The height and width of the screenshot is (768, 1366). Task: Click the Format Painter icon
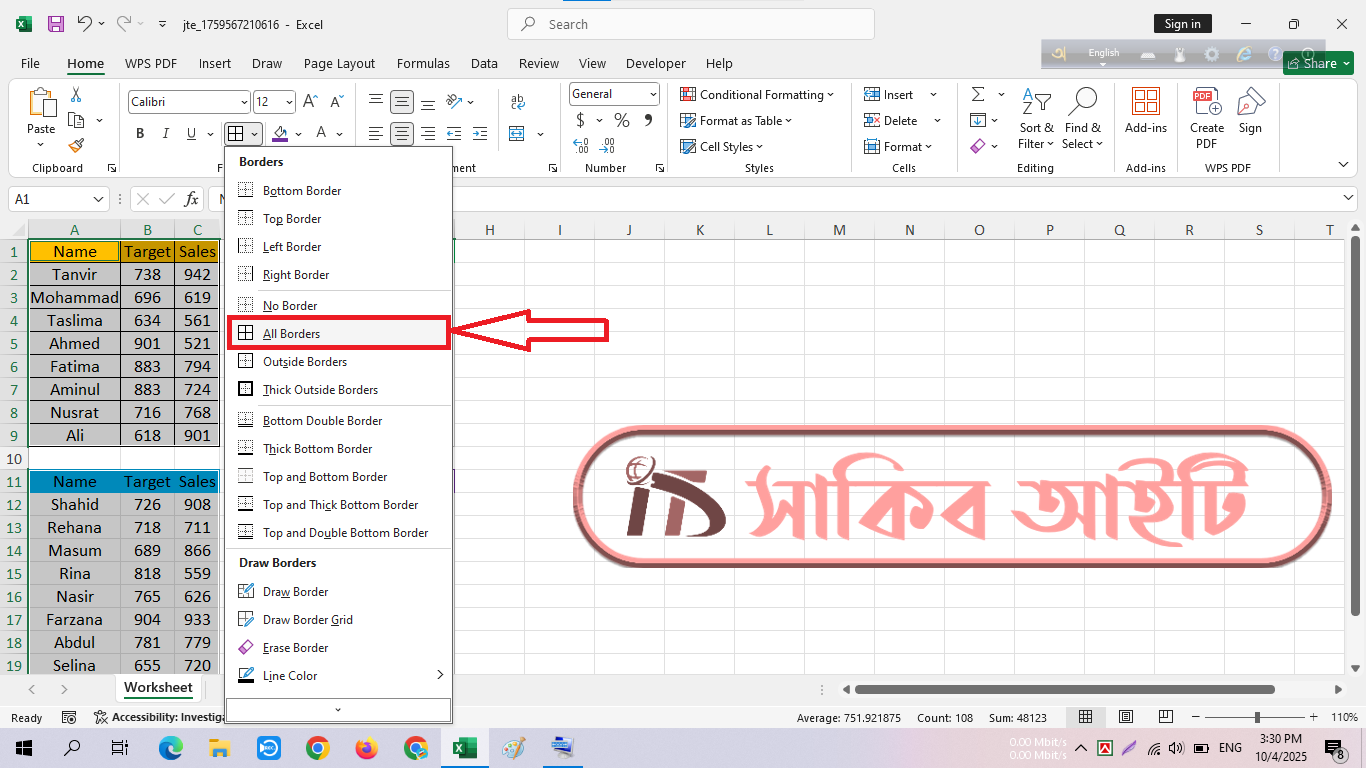(76, 146)
